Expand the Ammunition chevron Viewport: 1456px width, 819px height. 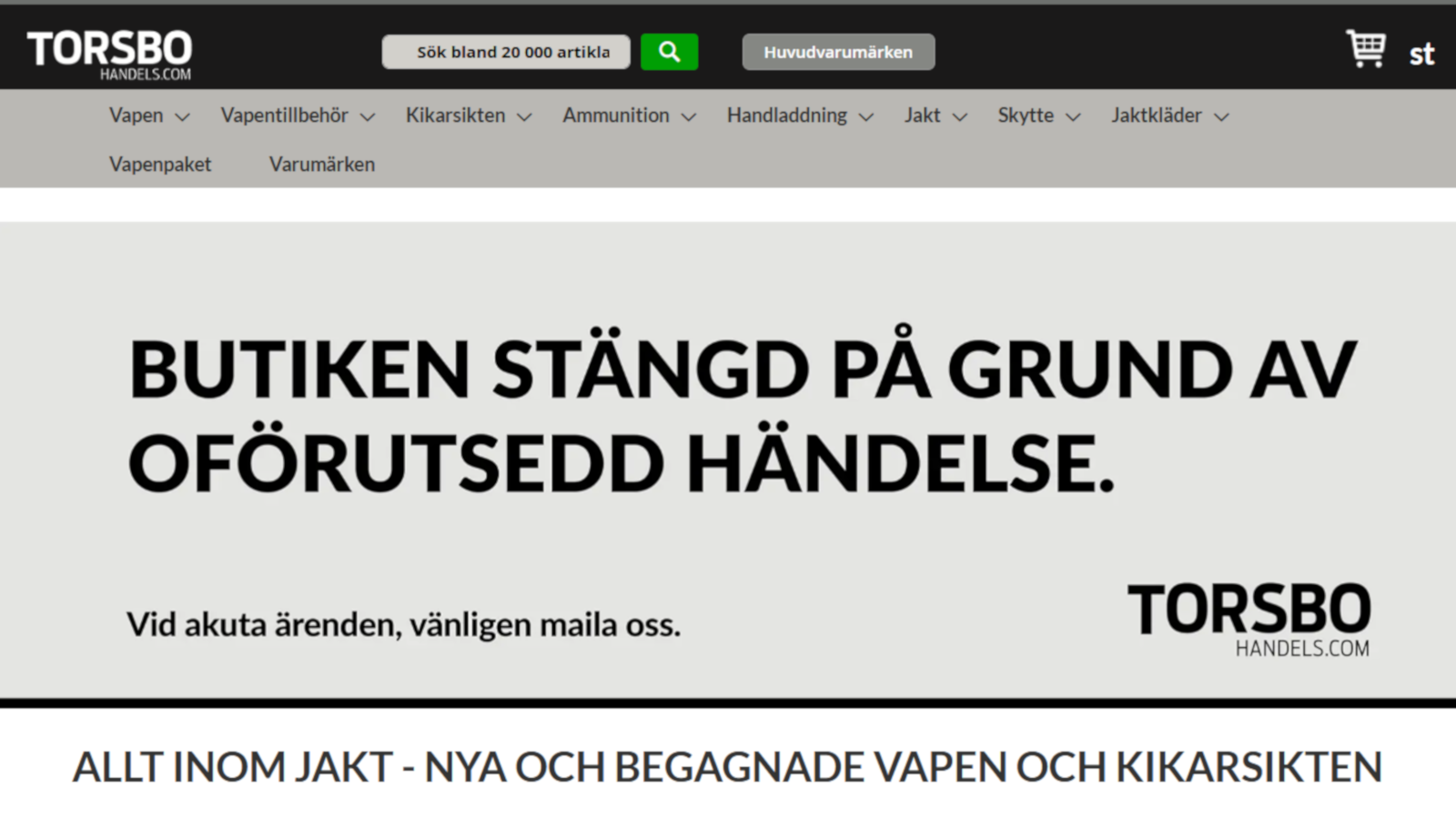[689, 116]
